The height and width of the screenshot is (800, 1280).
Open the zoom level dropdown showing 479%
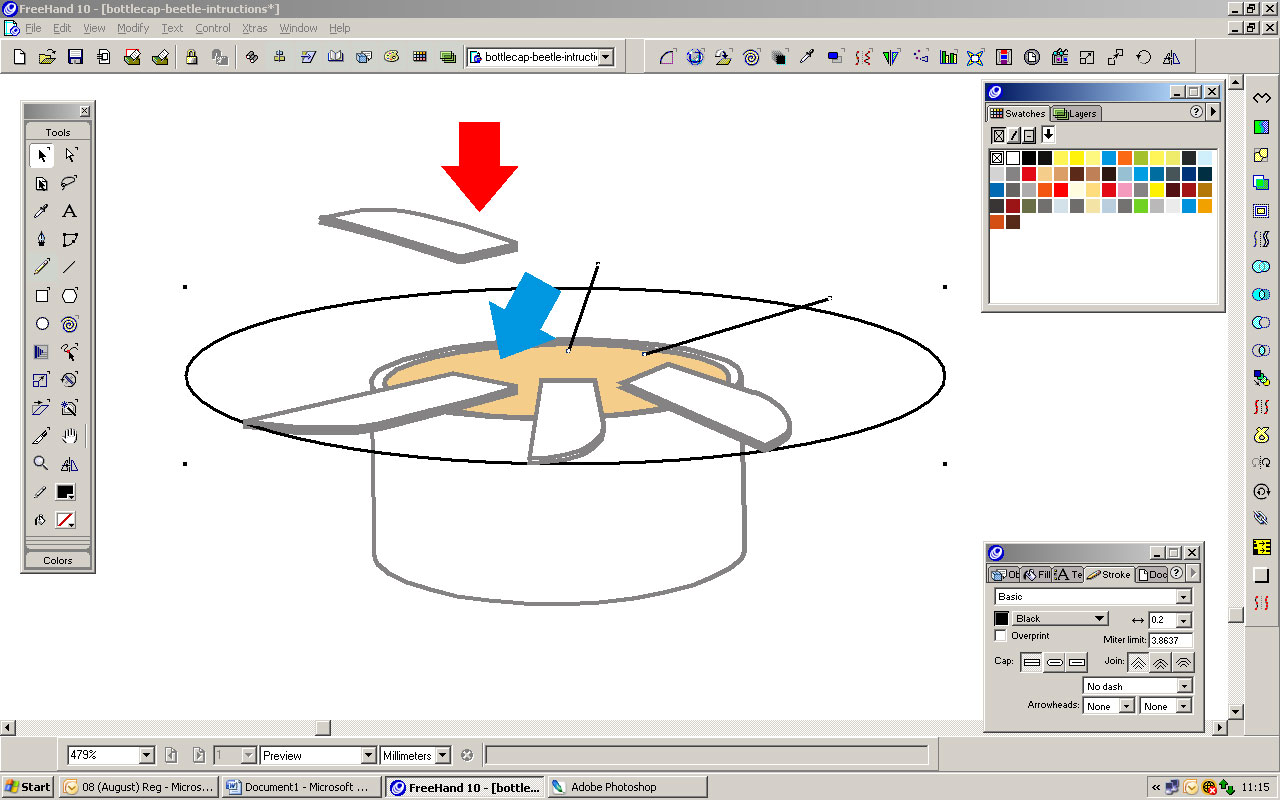pos(144,754)
